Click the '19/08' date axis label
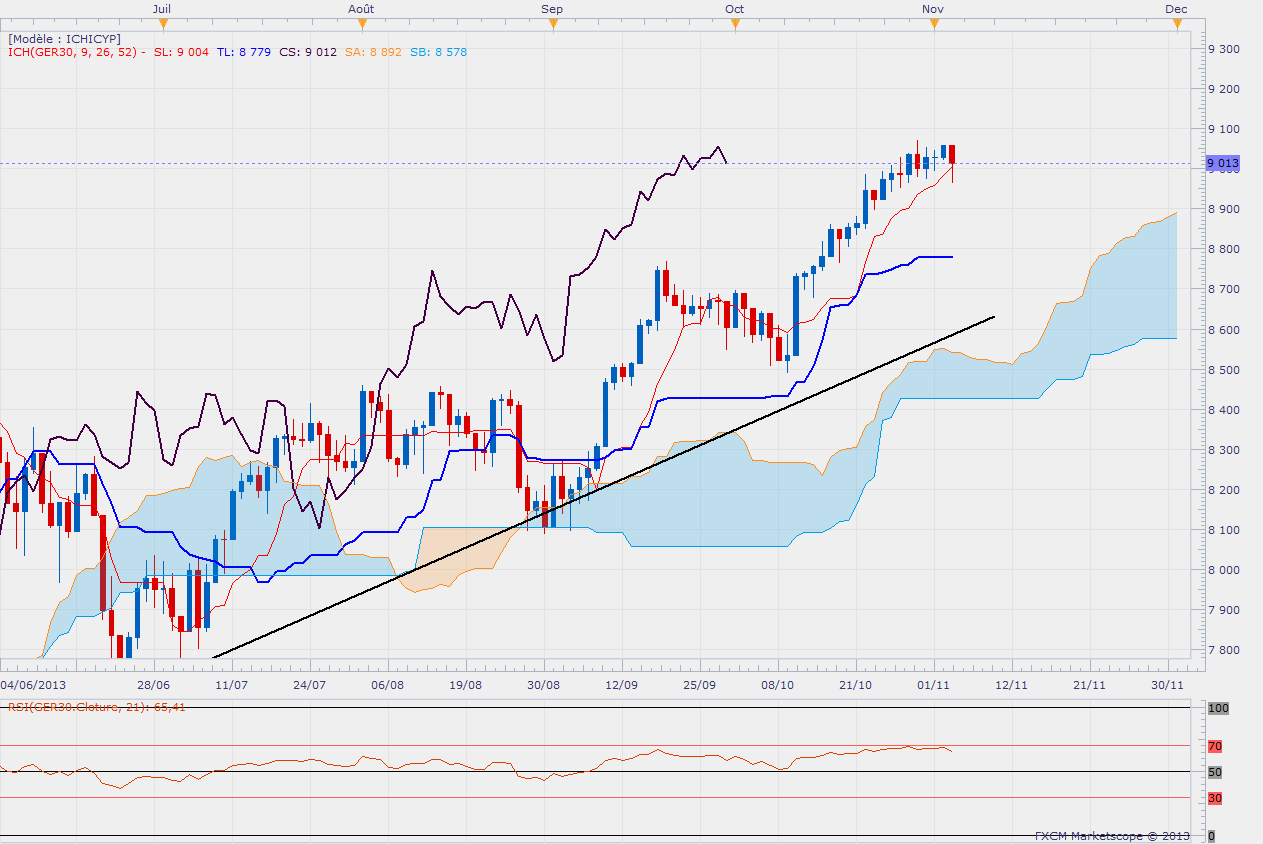 (466, 684)
